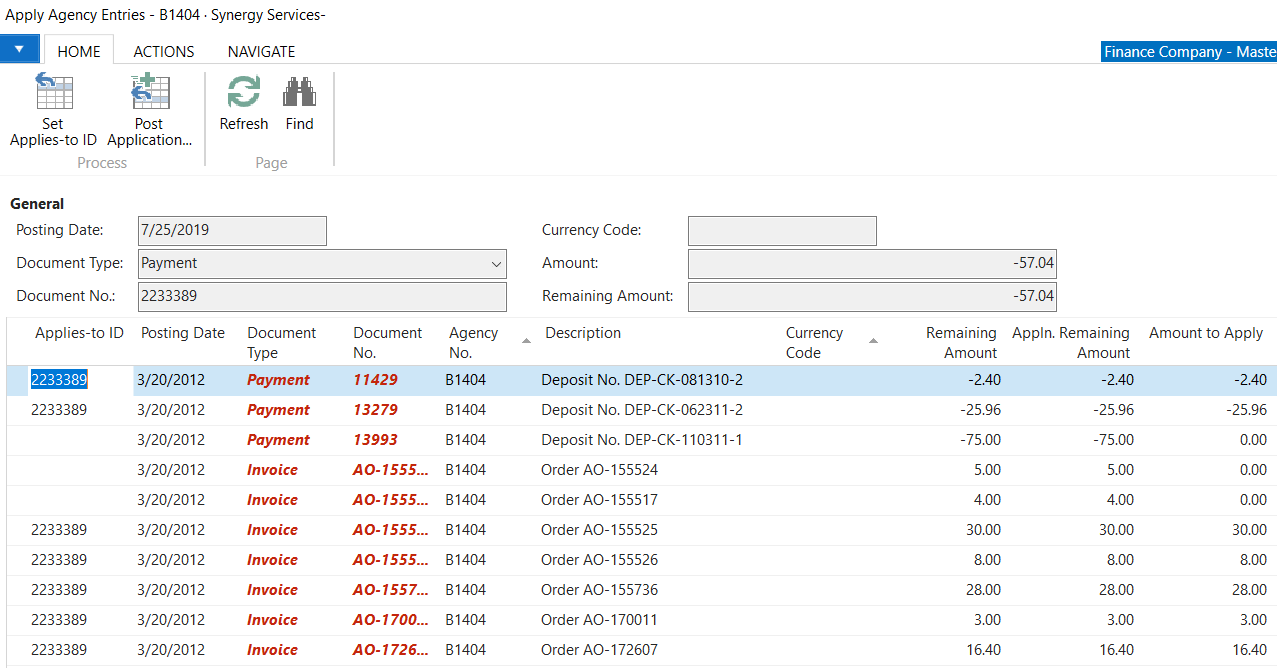Click the Set Applies-to ID icon

pos(53,92)
